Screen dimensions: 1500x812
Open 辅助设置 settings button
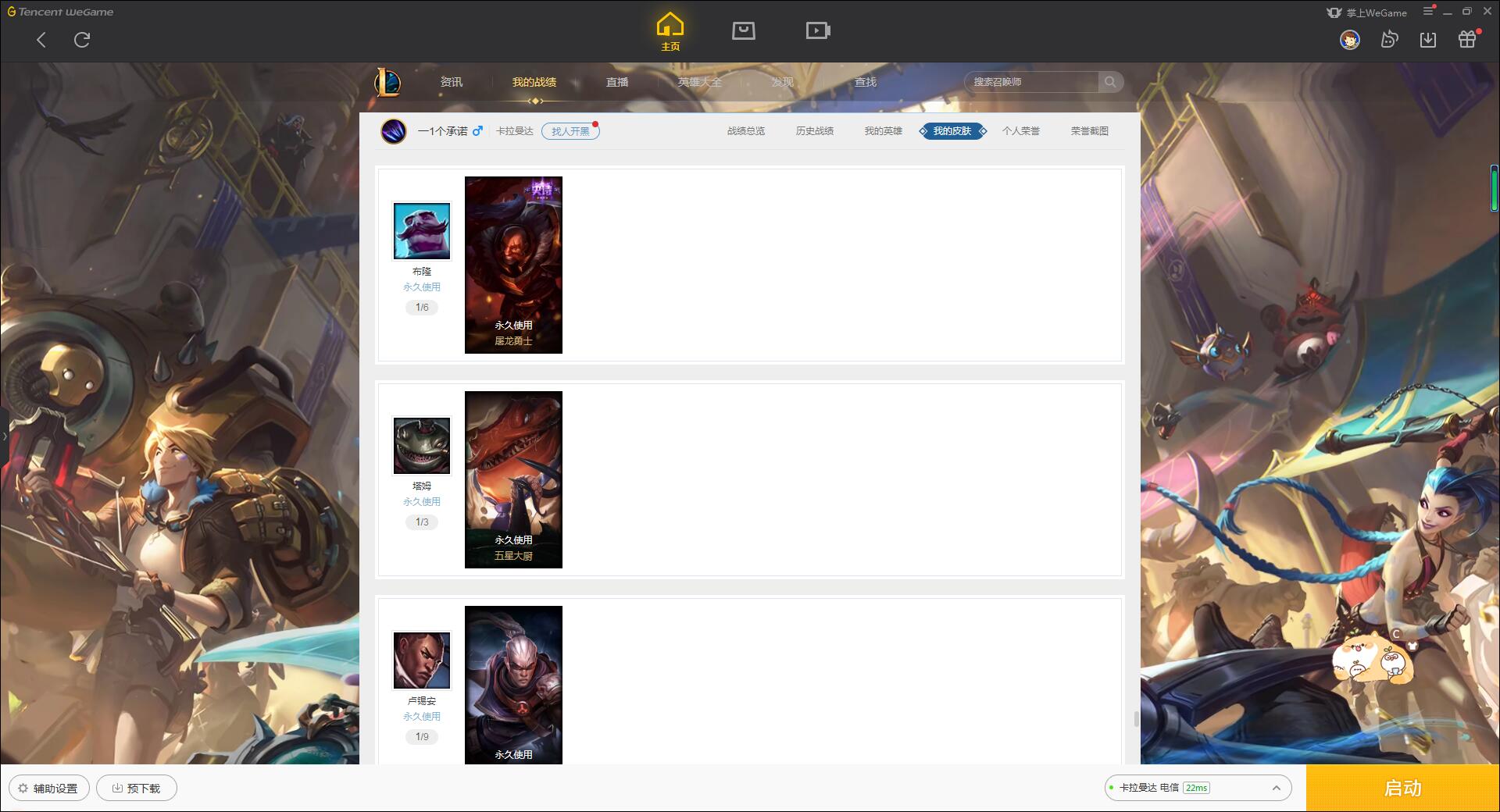point(49,789)
